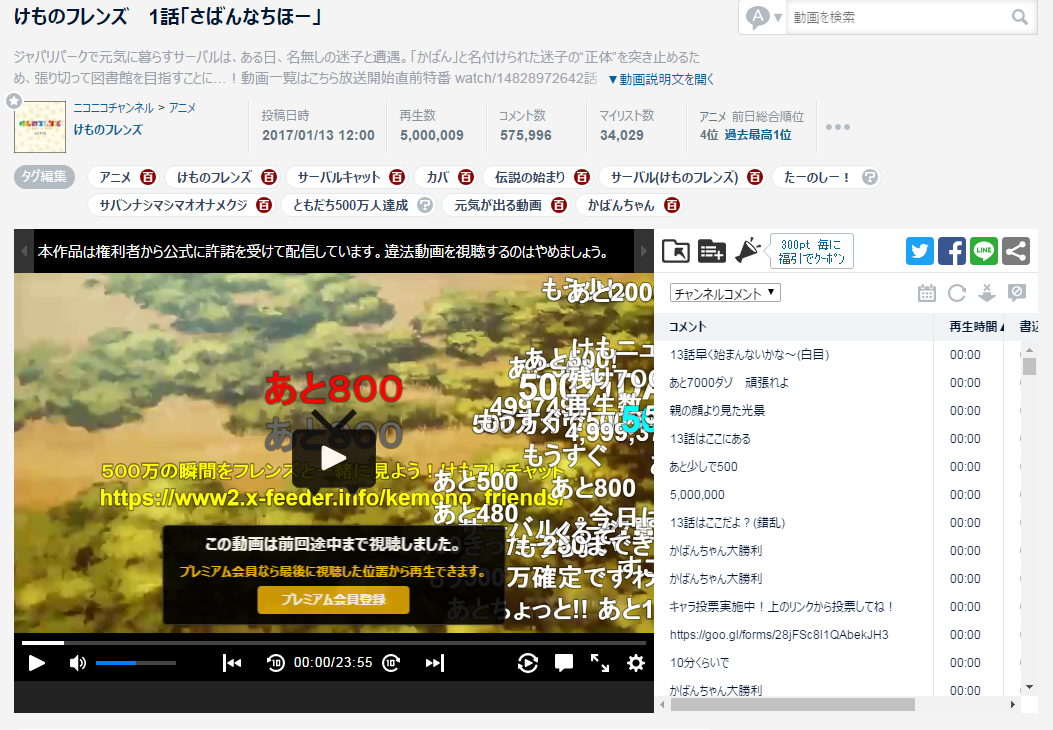Sort by the 再生時間 column header
The width and height of the screenshot is (1053, 730).
pos(968,326)
